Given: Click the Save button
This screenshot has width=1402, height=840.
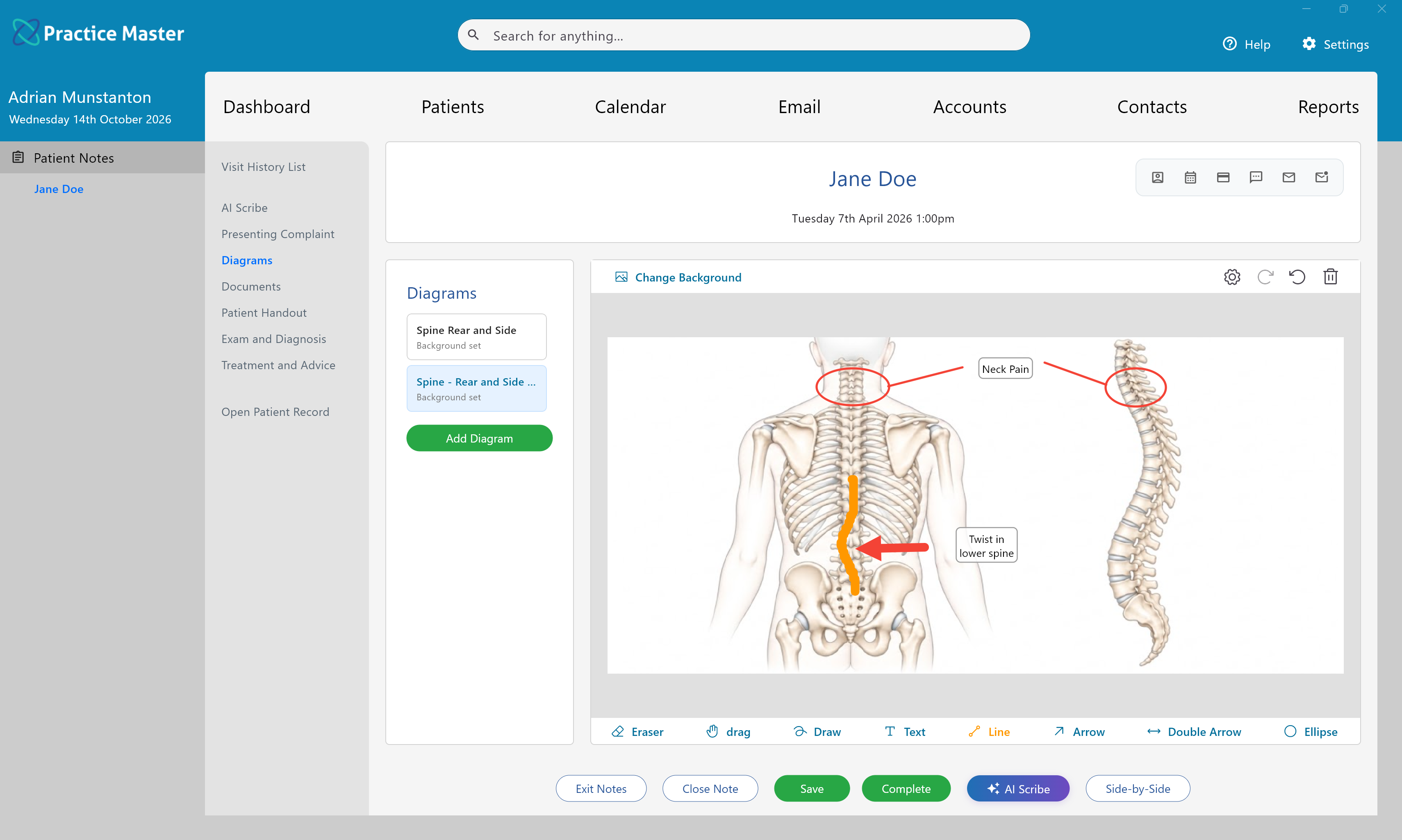Looking at the screenshot, I should point(811,788).
